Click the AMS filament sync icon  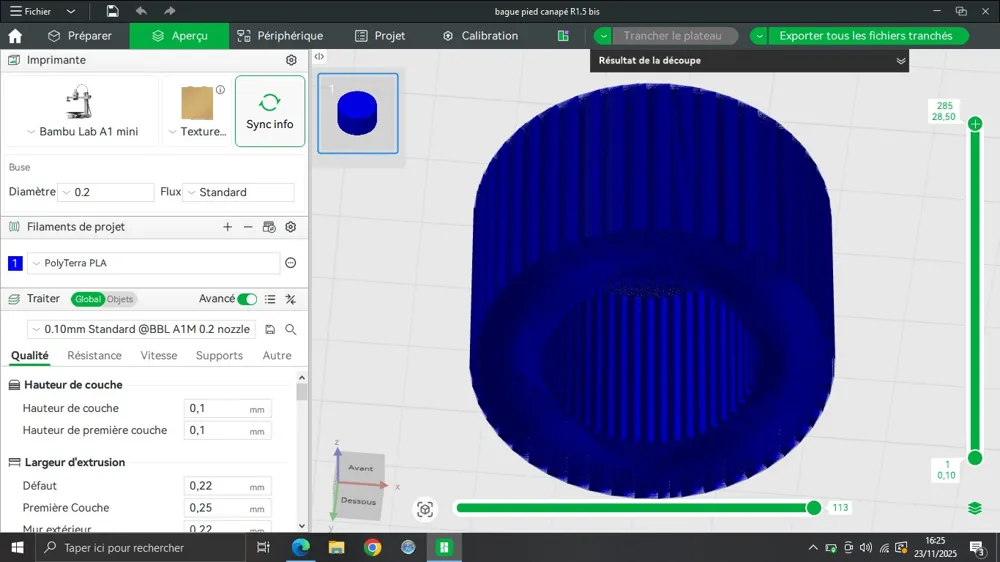coord(269,227)
